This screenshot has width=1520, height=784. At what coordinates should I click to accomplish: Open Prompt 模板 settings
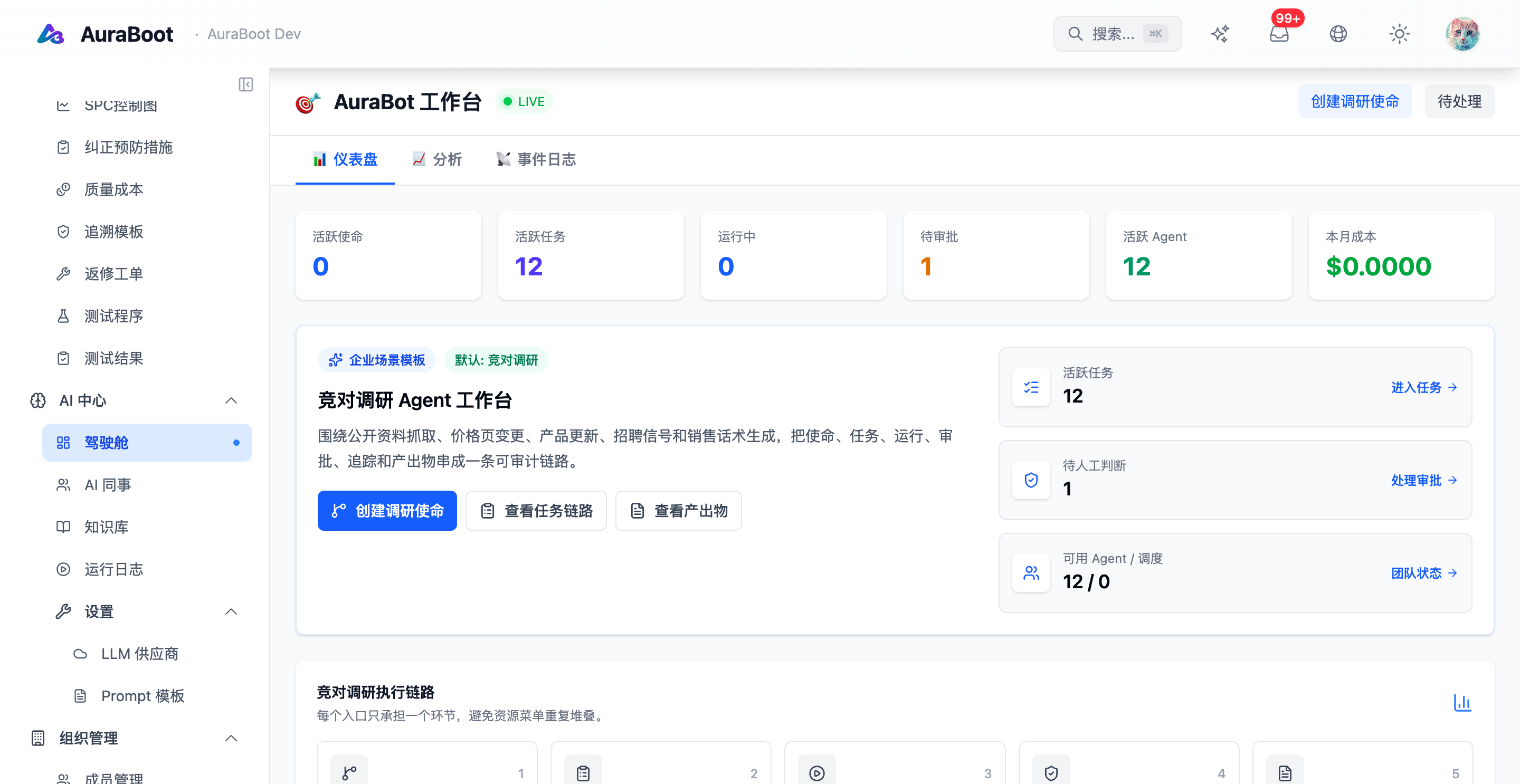coord(156,696)
